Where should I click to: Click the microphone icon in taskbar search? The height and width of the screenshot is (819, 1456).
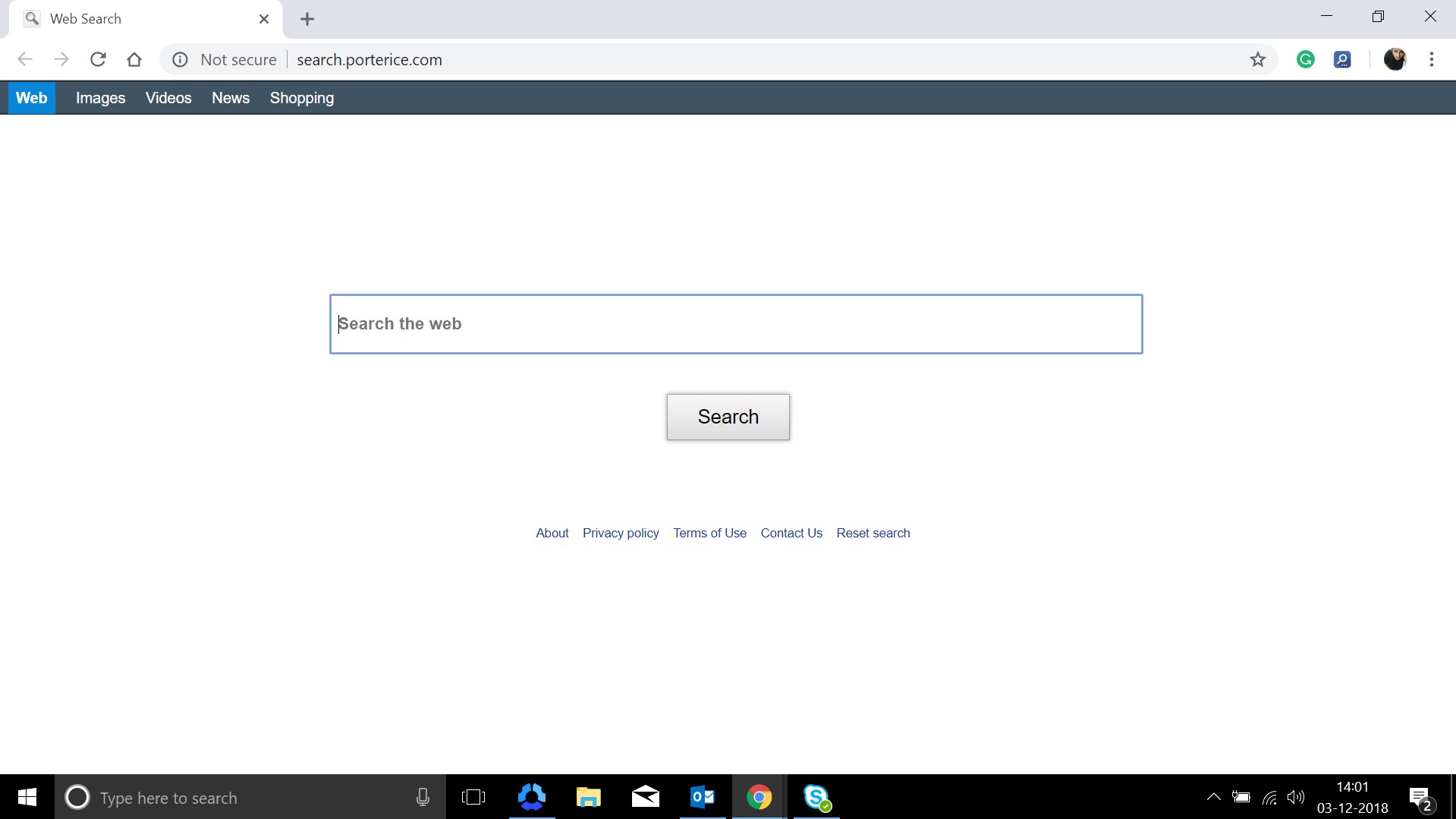[x=423, y=797]
